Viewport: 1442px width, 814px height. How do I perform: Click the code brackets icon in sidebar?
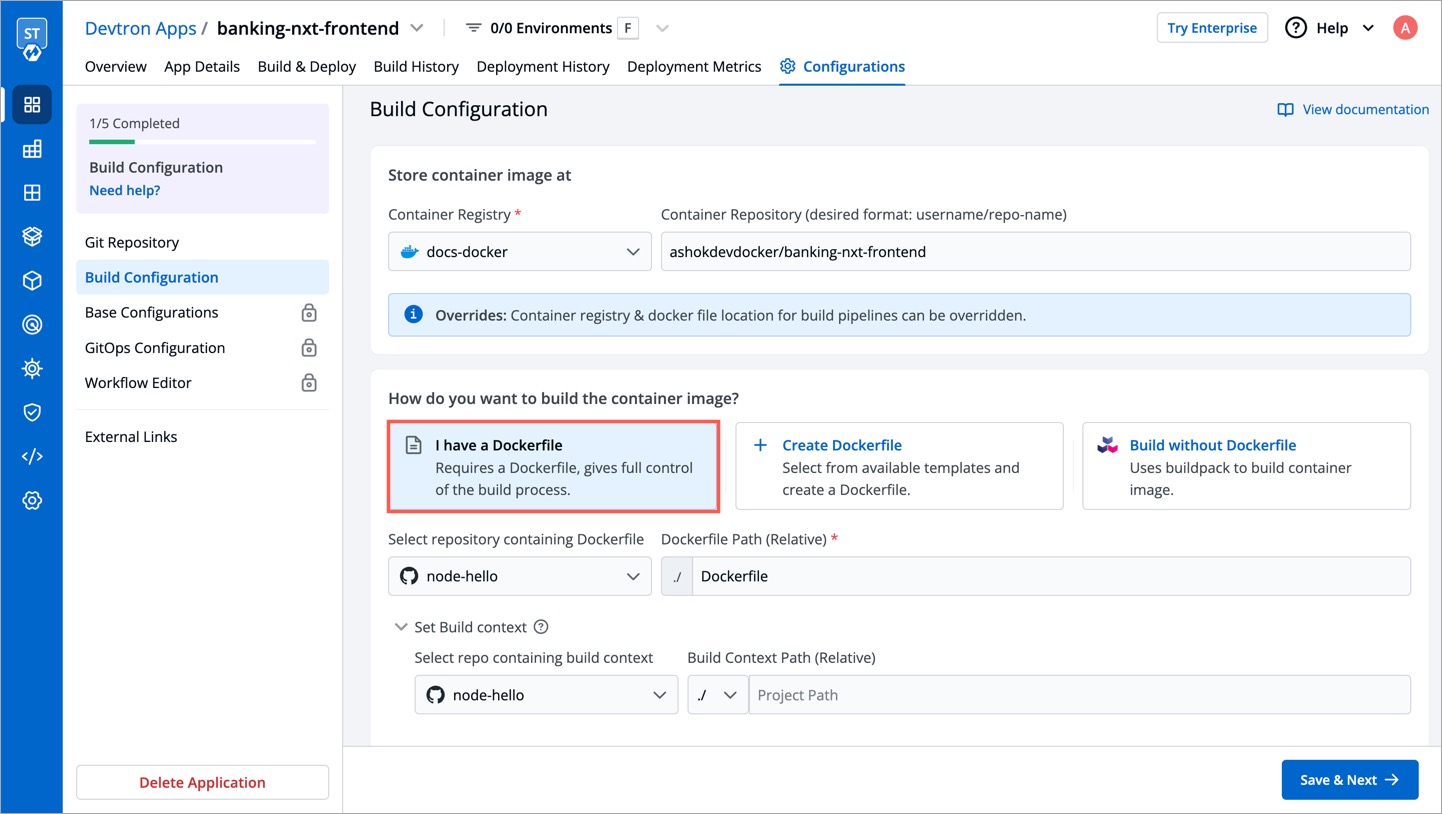pos(32,456)
